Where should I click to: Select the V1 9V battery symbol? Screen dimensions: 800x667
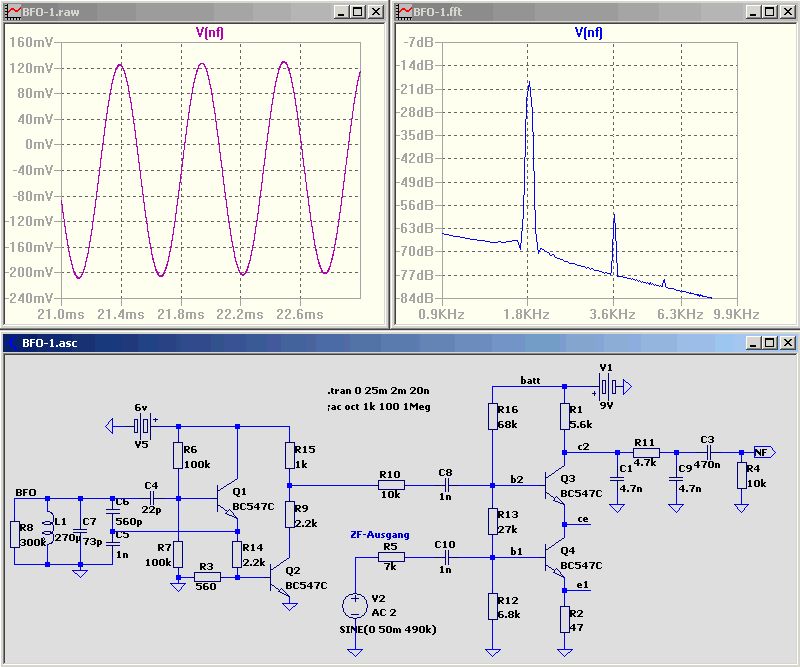pyautogui.click(x=606, y=387)
